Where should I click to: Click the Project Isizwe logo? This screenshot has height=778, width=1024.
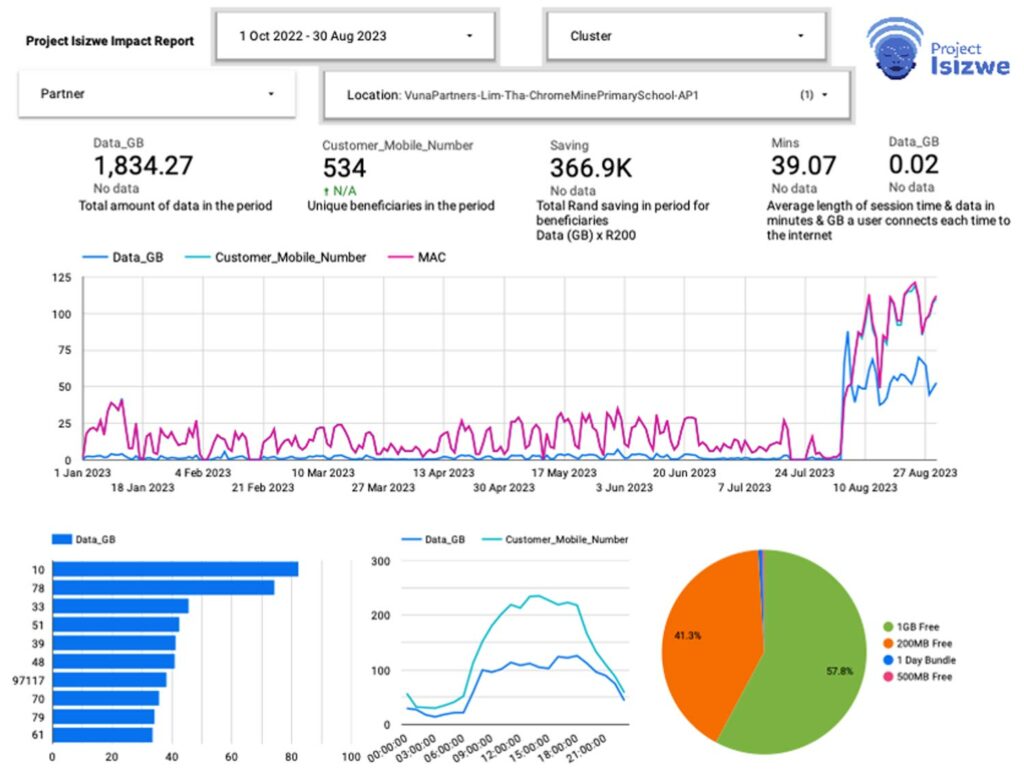[938, 50]
